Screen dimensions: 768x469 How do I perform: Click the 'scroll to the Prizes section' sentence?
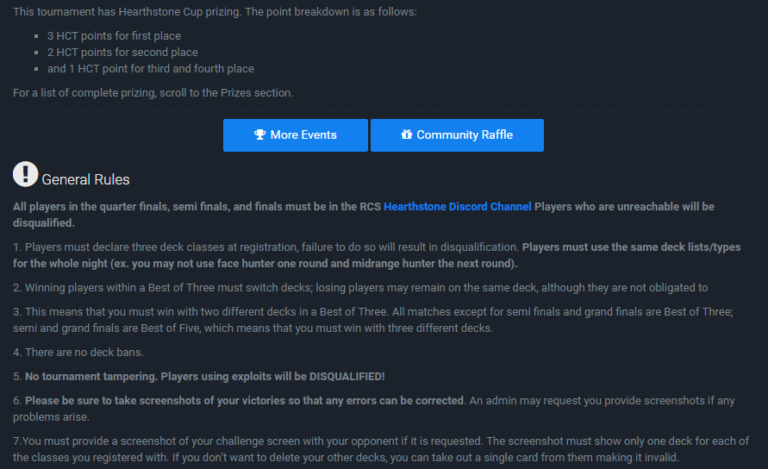(x=153, y=93)
